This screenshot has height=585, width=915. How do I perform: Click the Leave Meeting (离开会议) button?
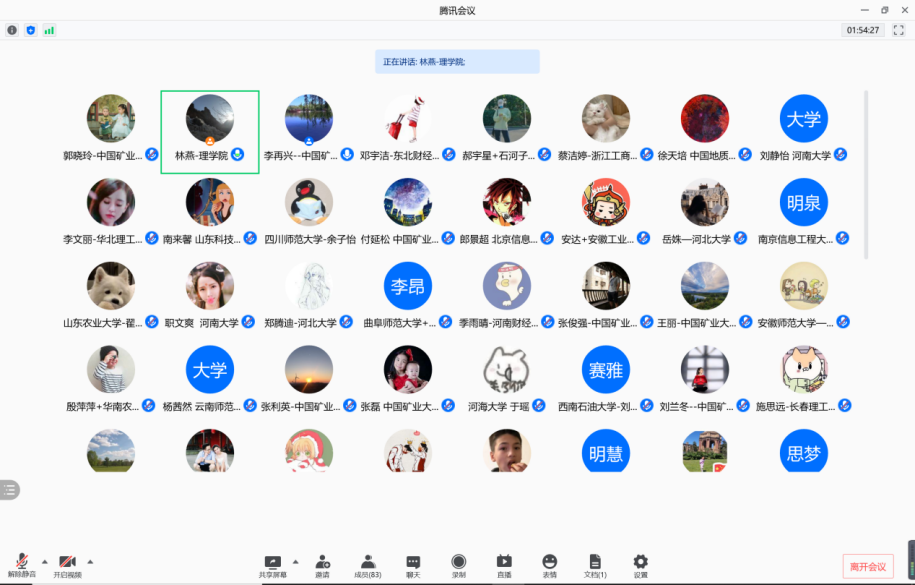click(x=867, y=566)
